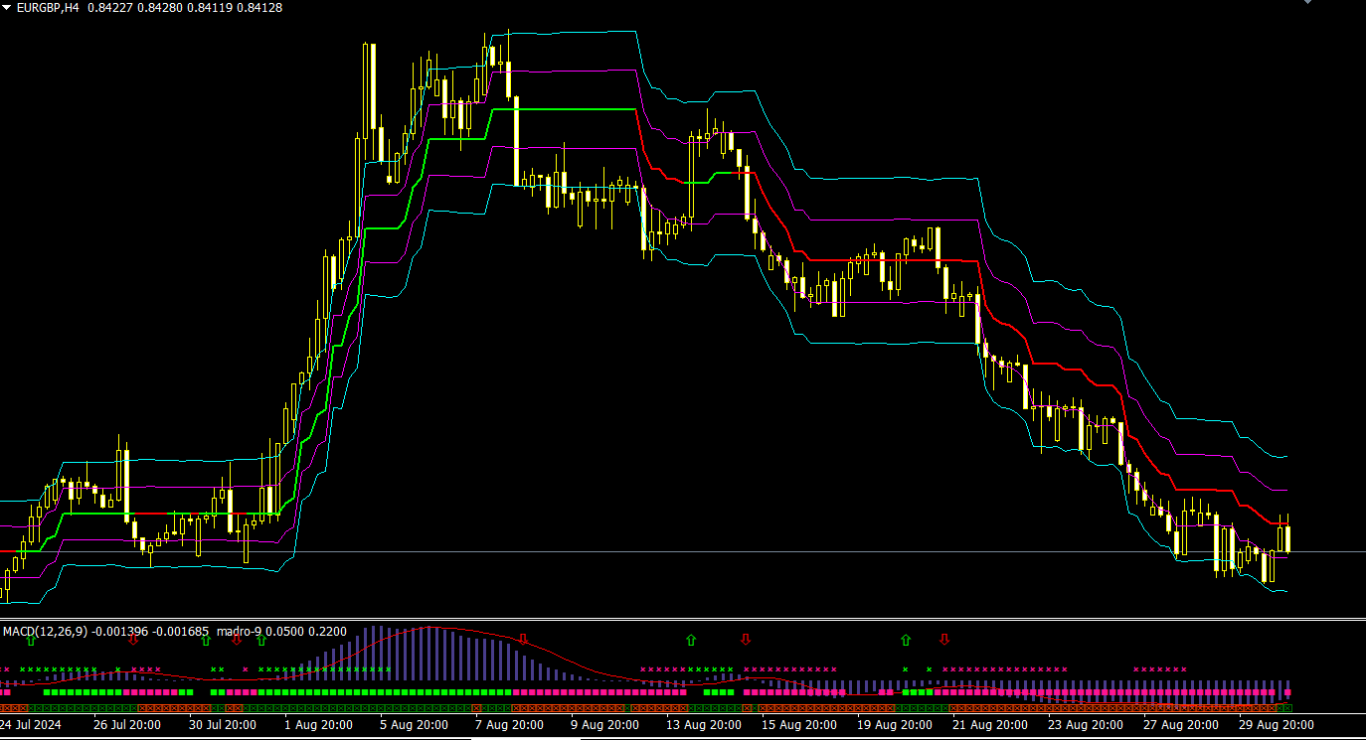The image size is (1366, 740).
Task: Click the 9 Aug 20:00 time label
Action: [x=605, y=725]
